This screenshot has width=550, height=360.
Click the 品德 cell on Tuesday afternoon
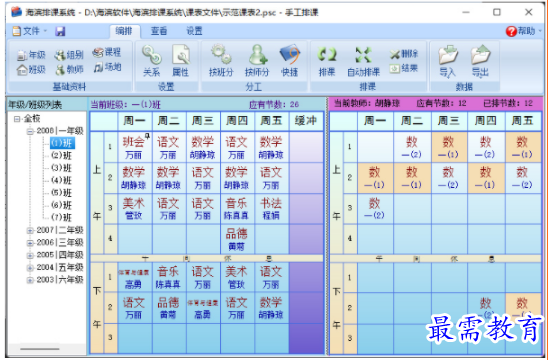pos(169,307)
